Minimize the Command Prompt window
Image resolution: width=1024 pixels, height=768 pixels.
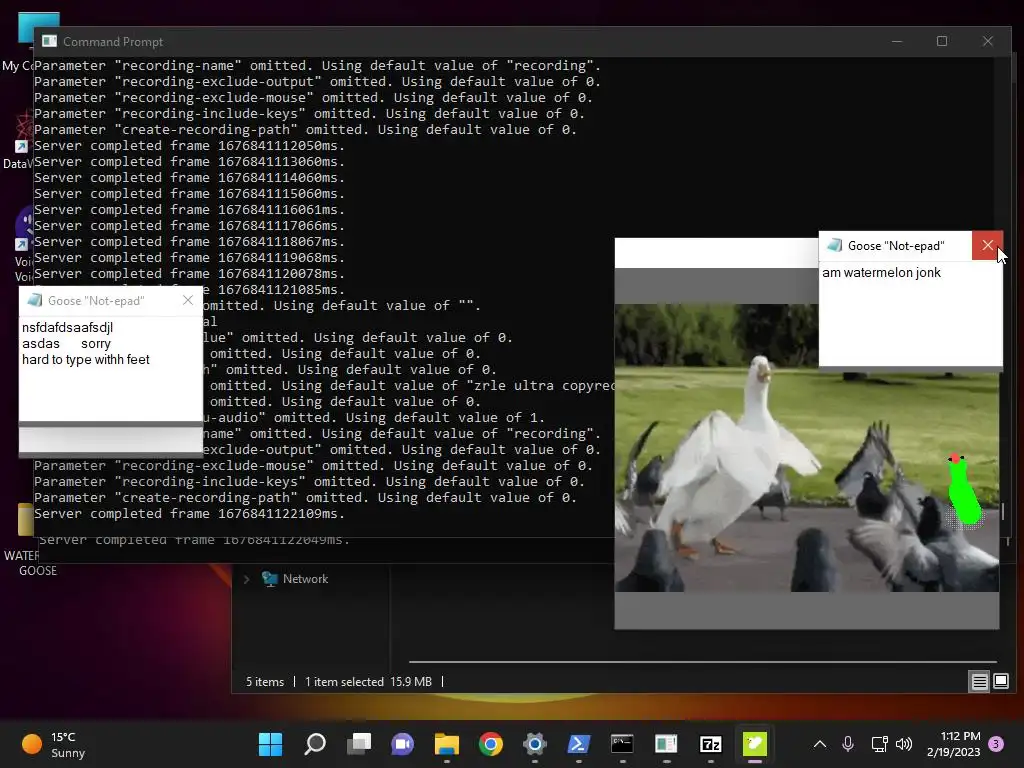coord(897,41)
